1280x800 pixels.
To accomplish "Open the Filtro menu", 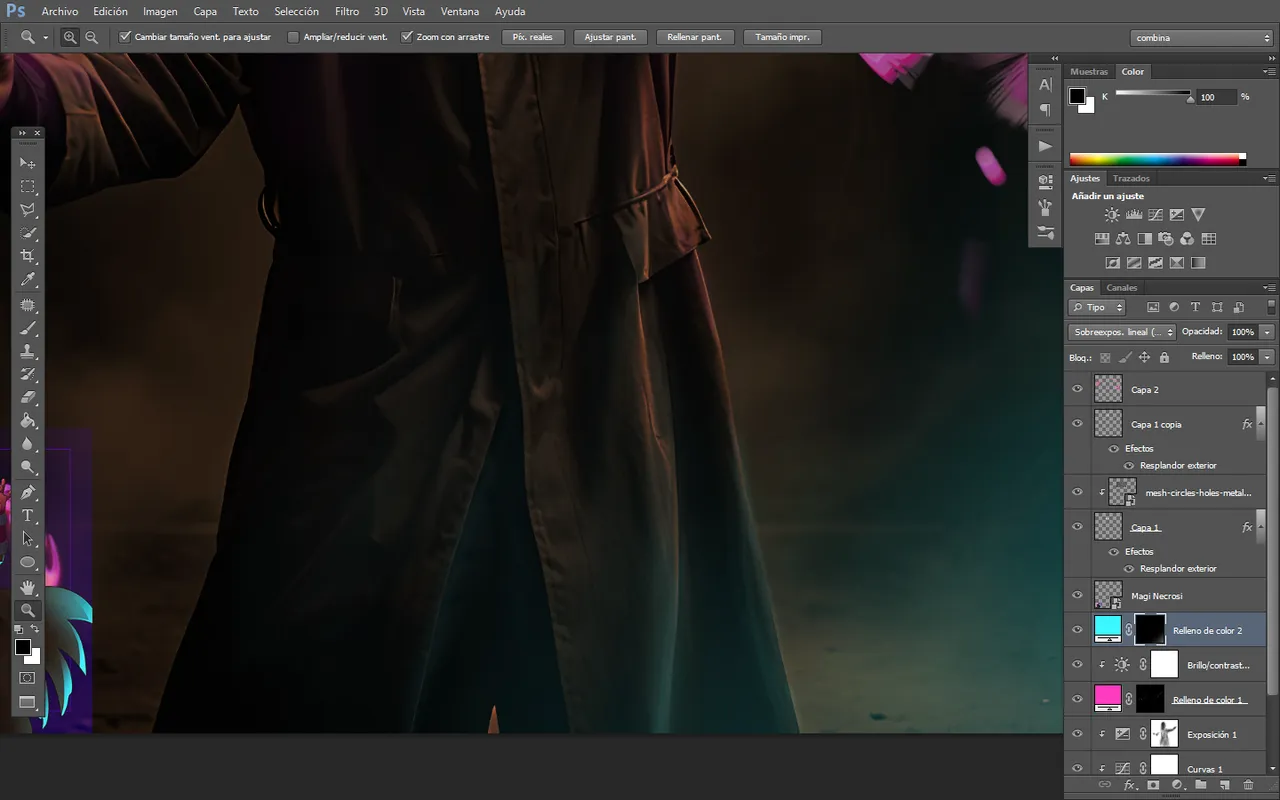I will (x=347, y=12).
